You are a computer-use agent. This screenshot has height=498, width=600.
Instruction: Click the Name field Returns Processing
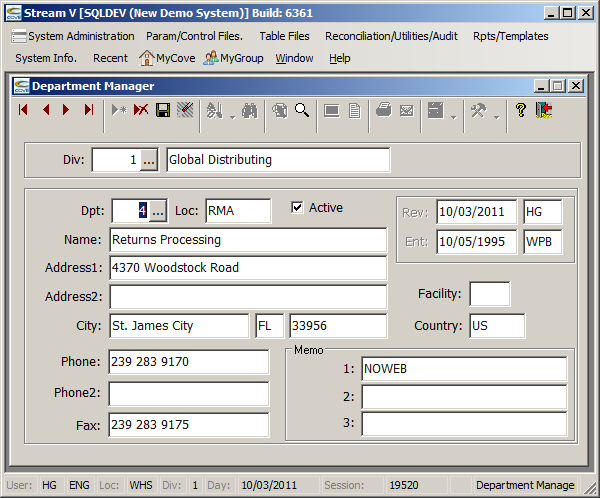coord(248,240)
